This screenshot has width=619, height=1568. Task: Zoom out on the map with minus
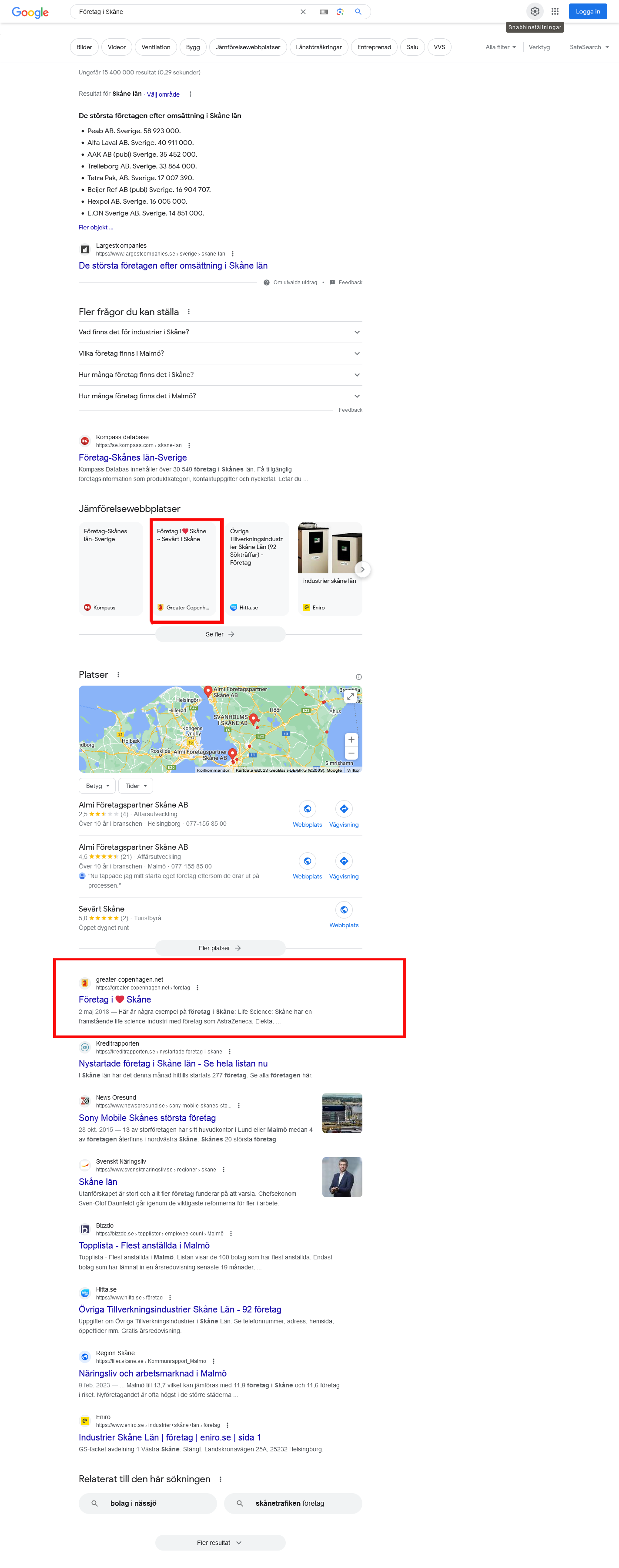tap(351, 754)
